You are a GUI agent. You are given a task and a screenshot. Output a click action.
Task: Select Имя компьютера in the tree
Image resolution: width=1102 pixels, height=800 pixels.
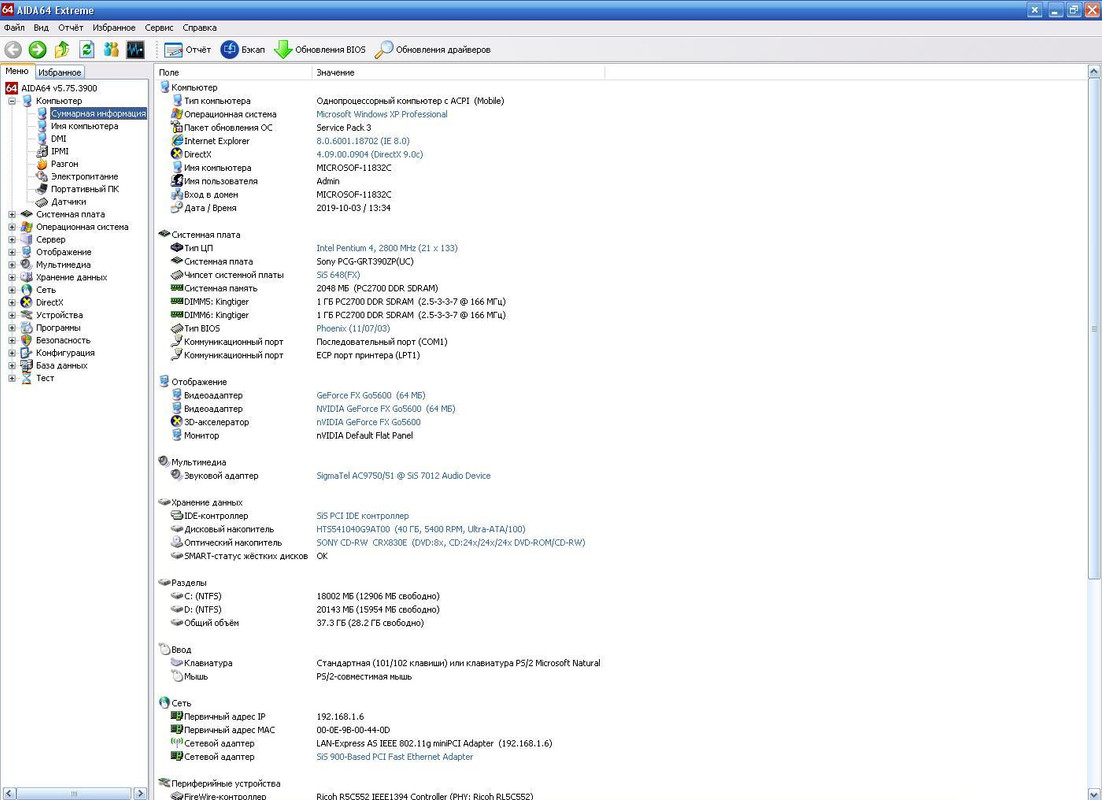pos(84,126)
